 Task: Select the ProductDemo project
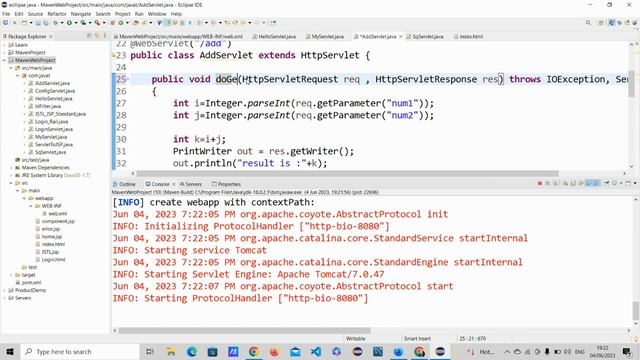tap(30, 290)
